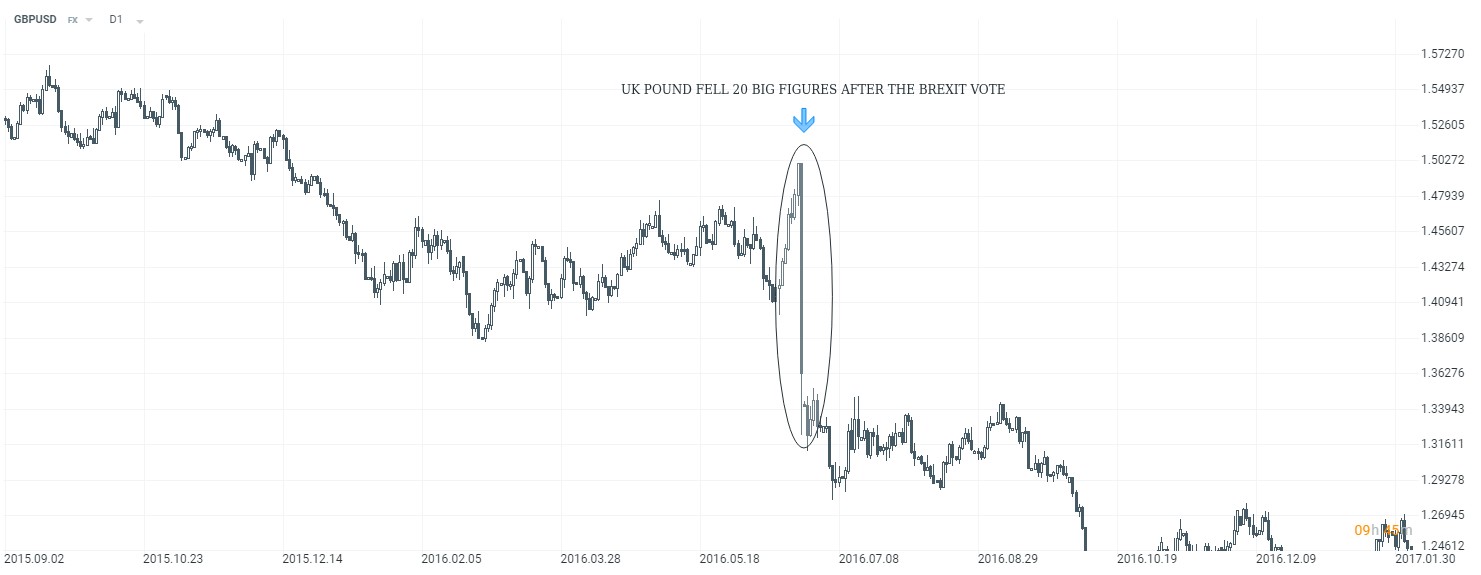Image resolution: width=1481 pixels, height=575 pixels.
Task: Click the GBPUSD symbol label
Action: (x=35, y=20)
